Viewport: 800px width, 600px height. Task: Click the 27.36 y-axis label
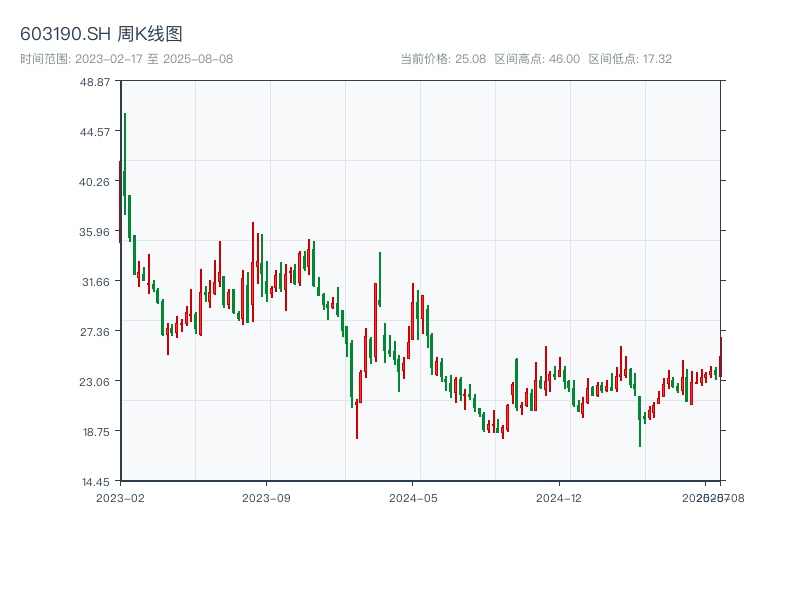pos(95,331)
